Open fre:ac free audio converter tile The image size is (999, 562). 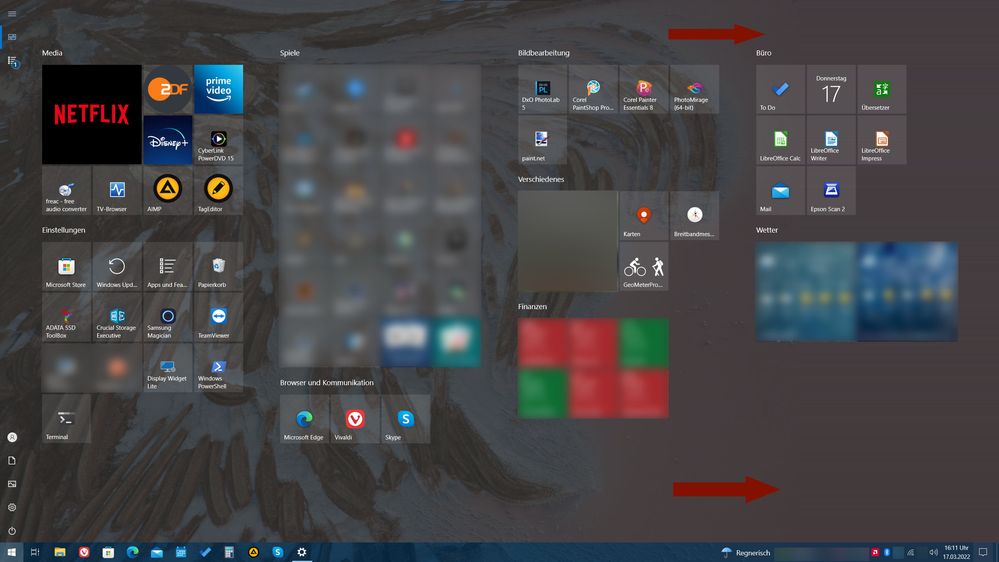tap(66, 191)
